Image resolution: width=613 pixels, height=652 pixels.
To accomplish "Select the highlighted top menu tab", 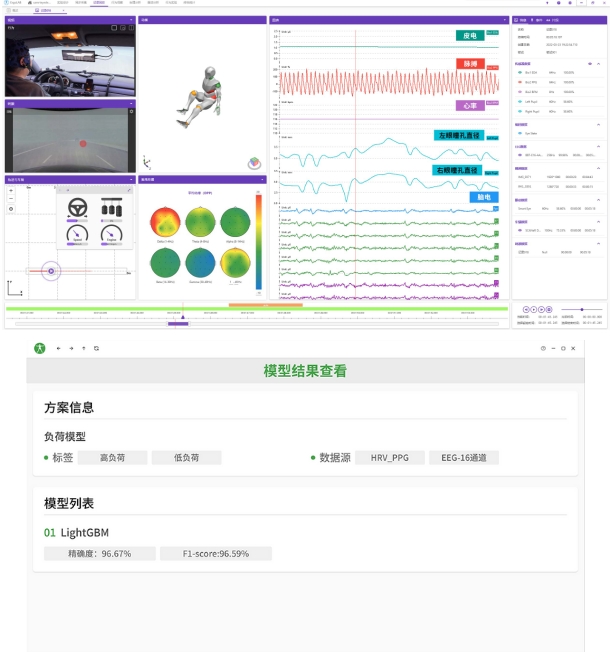I will coord(99,2).
